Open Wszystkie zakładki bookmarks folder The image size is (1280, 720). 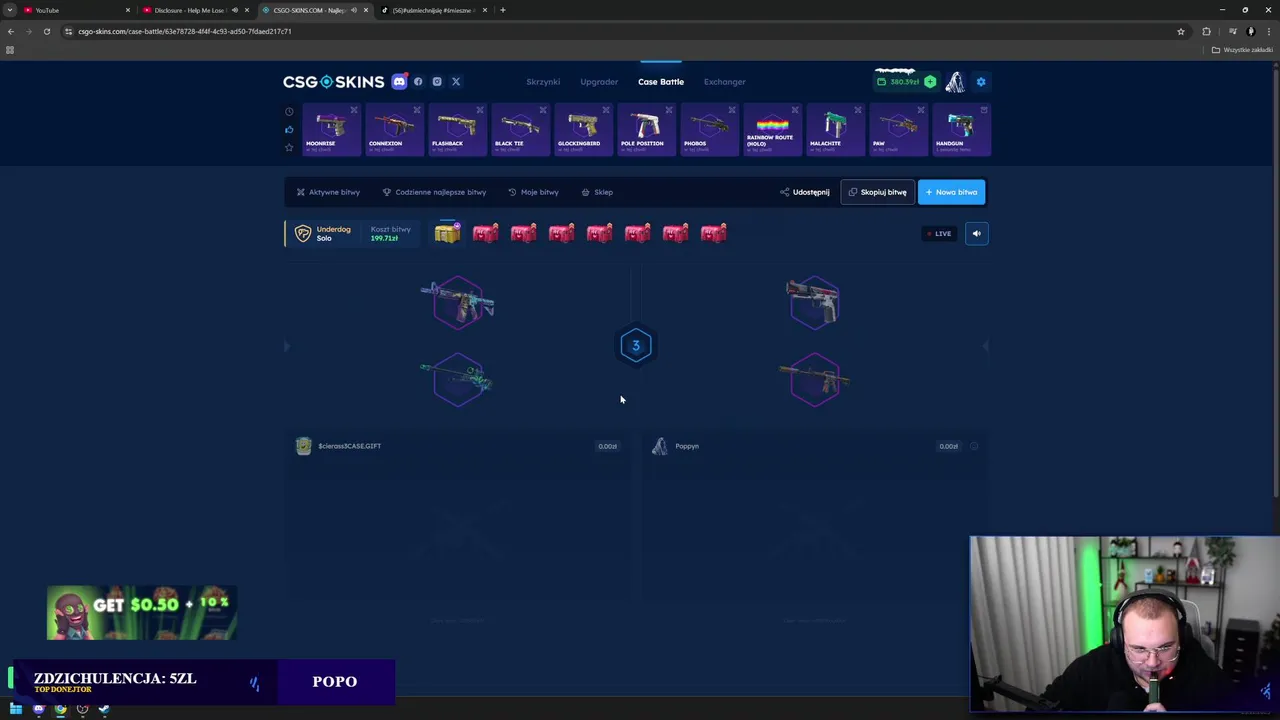click(1243, 50)
